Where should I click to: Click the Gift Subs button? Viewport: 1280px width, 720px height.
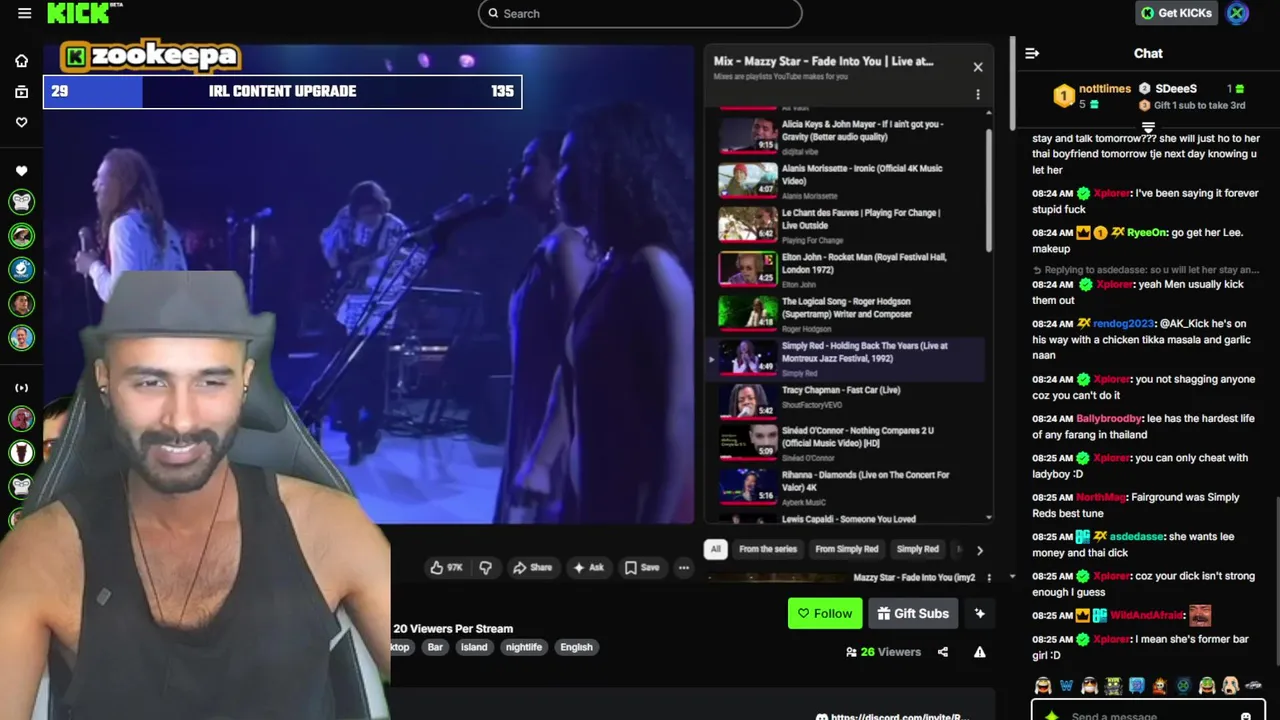click(x=913, y=613)
